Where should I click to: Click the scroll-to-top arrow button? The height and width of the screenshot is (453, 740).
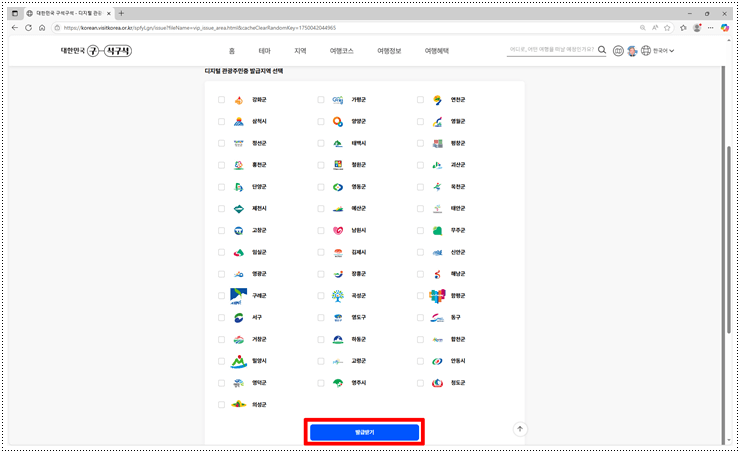(520, 429)
